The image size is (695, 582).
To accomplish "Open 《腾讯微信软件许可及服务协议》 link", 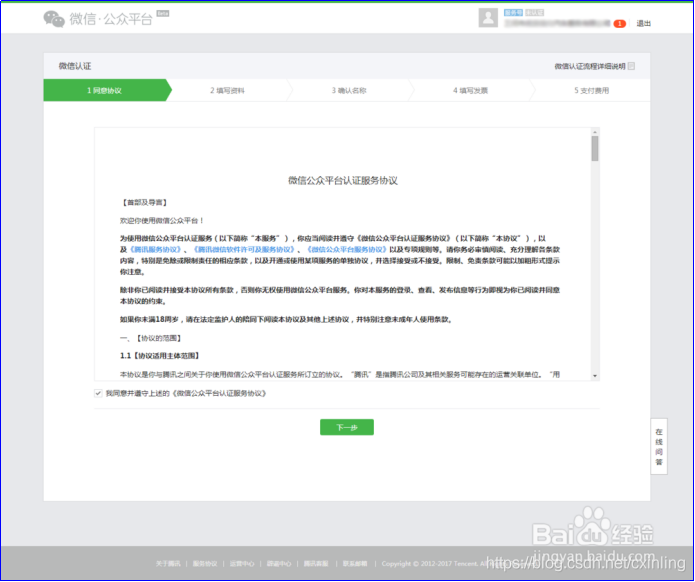I will coord(244,249).
